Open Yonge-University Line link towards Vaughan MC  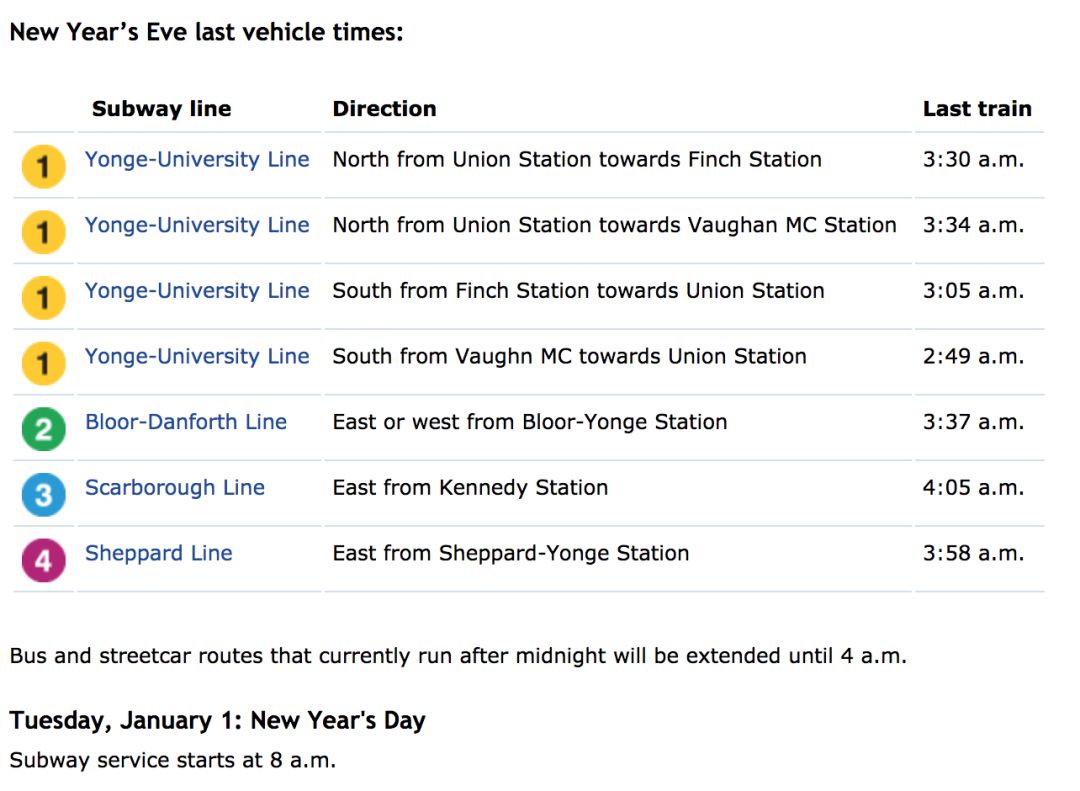(x=197, y=225)
